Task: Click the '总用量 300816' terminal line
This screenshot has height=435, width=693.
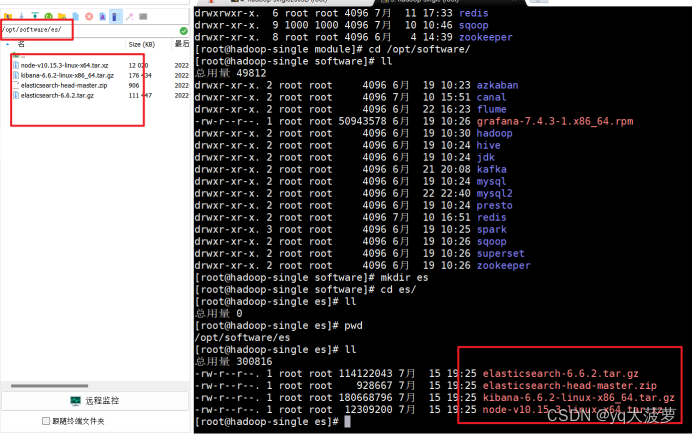Action: (x=233, y=362)
